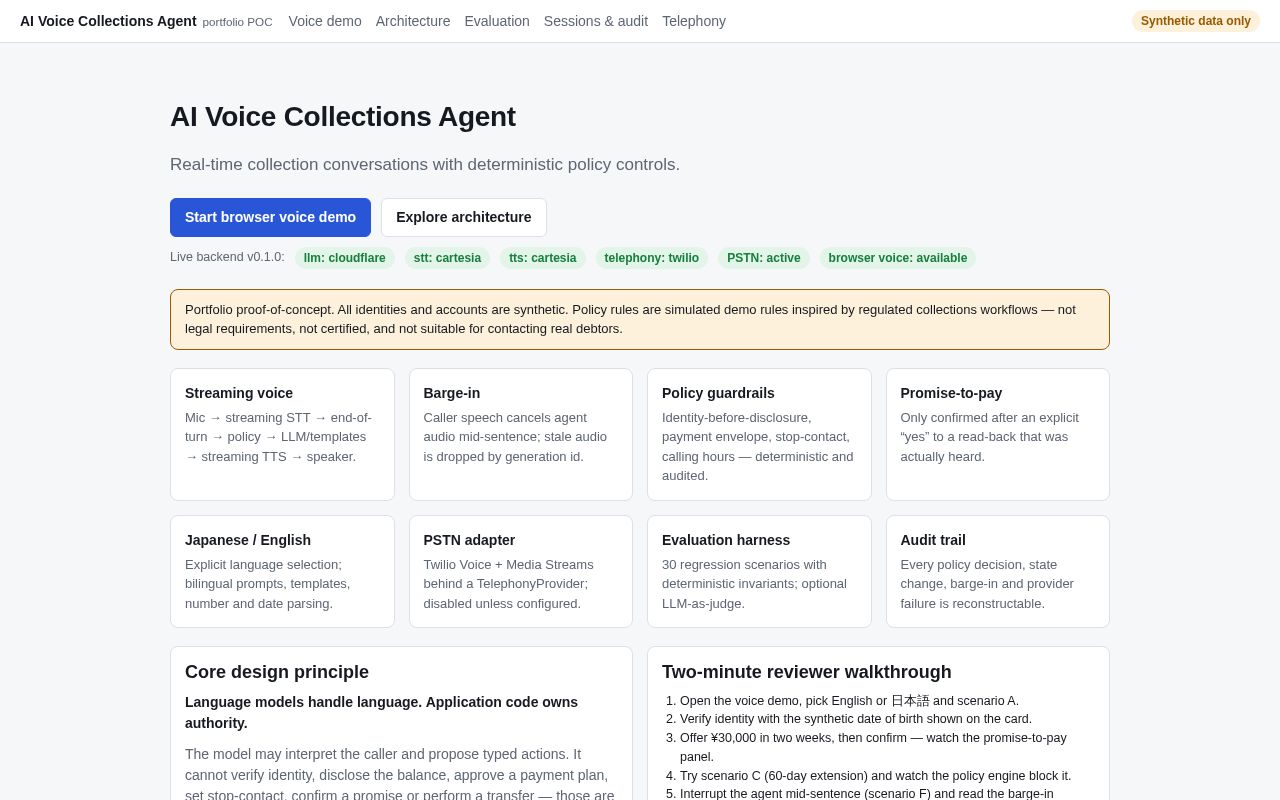Viewport: 1280px width, 800px height.
Task: Click the Explore architecture button
Action: click(x=464, y=217)
